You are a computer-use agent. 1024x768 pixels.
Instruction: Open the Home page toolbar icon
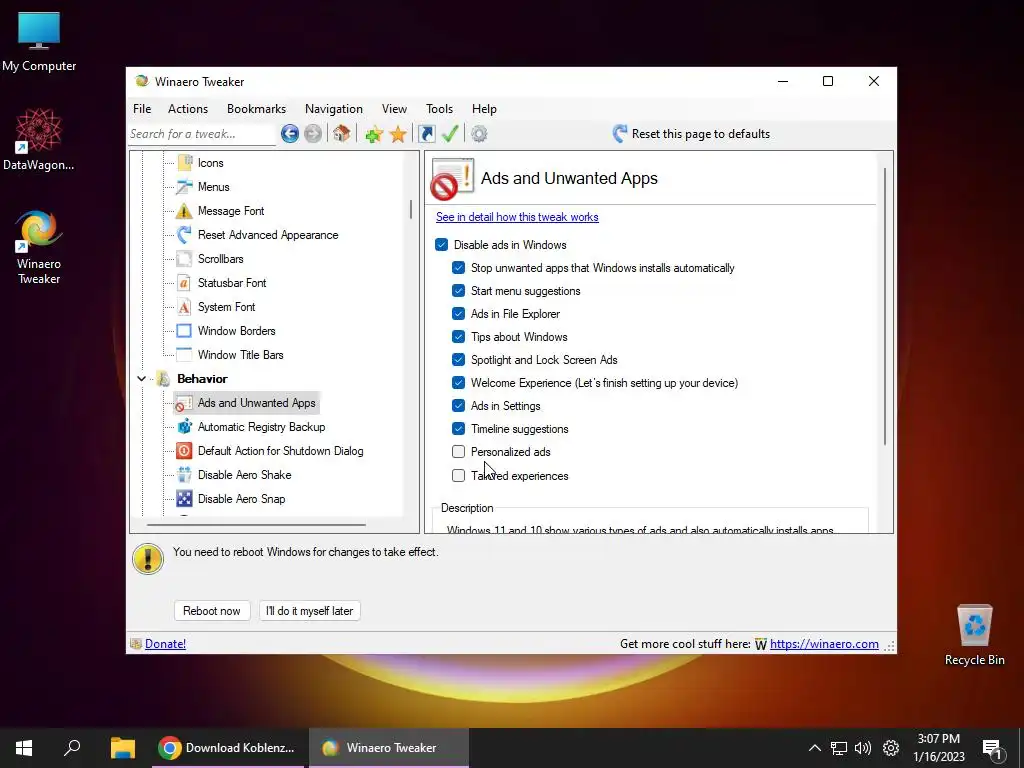pos(341,134)
